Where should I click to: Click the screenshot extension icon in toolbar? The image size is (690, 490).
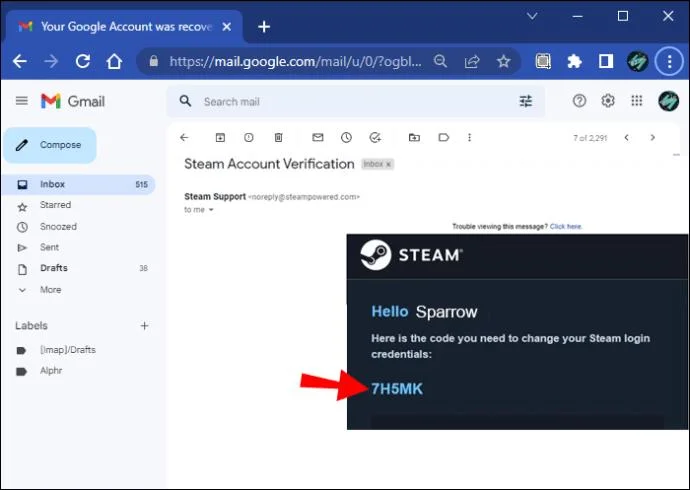pos(543,61)
